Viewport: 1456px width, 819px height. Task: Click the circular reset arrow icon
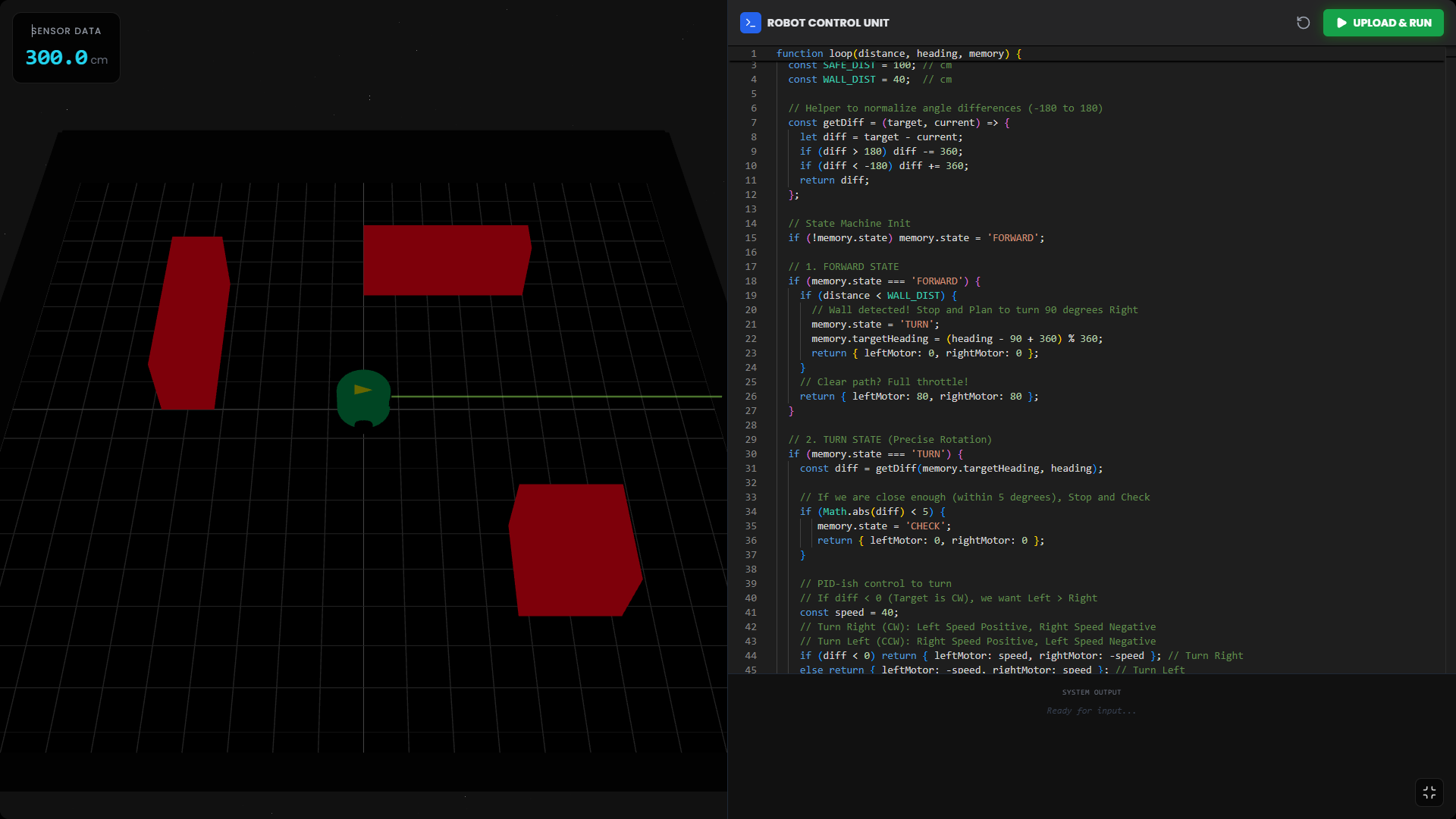tap(1303, 23)
